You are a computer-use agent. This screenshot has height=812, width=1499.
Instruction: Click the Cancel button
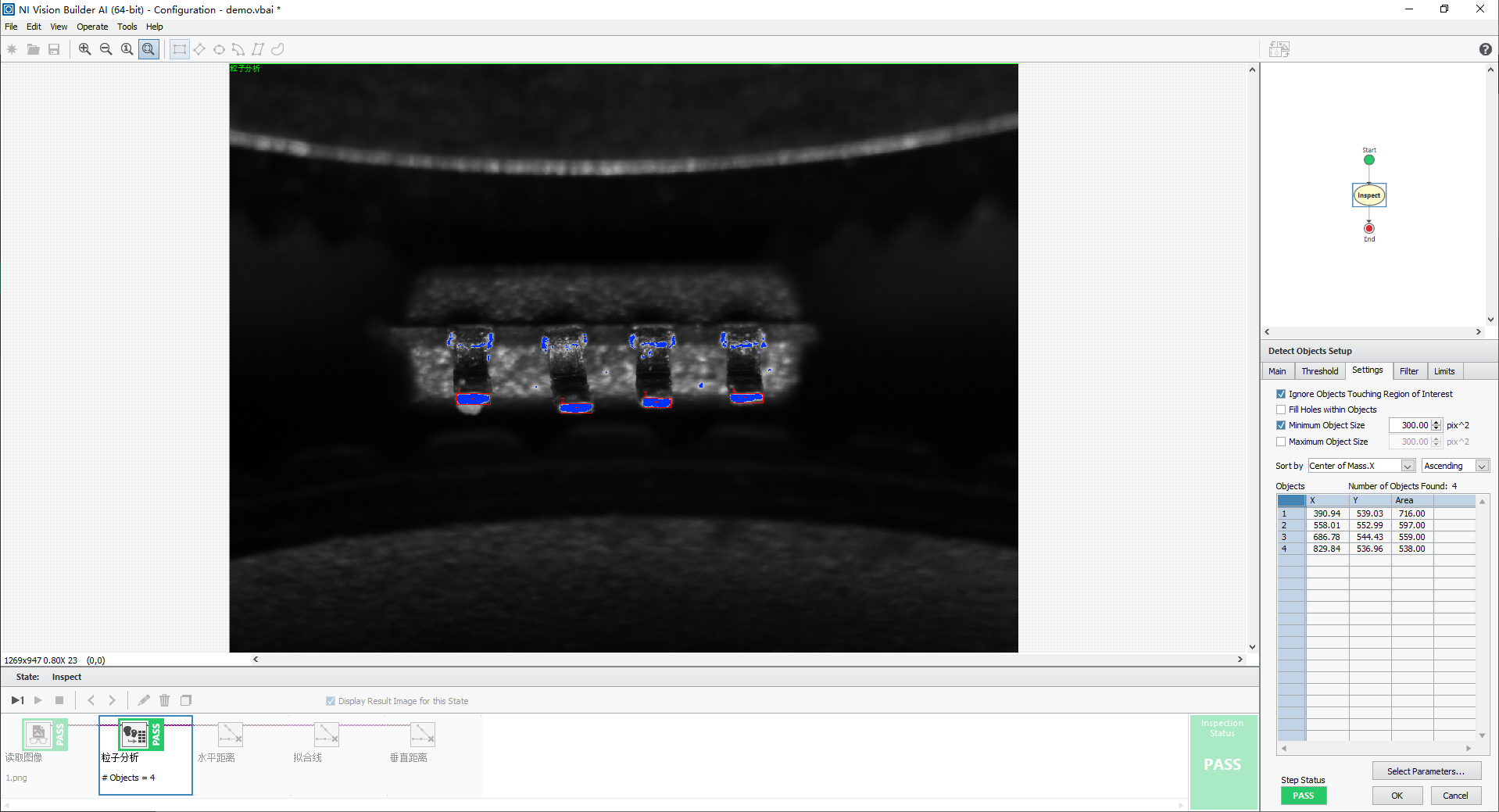[1455, 796]
